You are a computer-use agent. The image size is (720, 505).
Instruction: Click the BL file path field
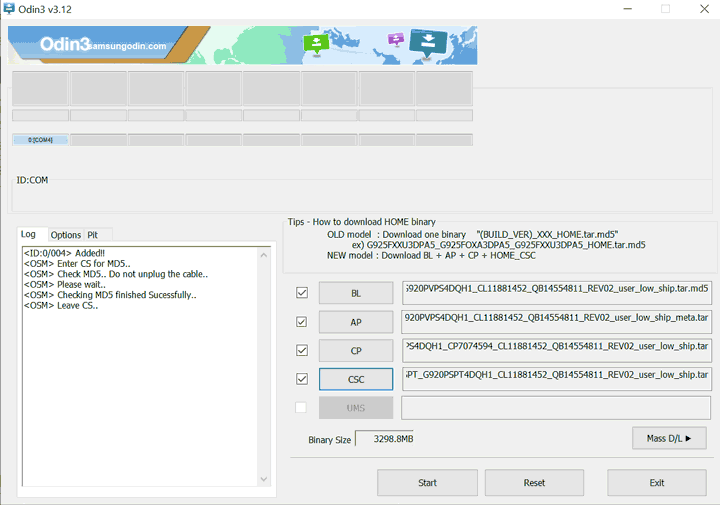(556, 293)
